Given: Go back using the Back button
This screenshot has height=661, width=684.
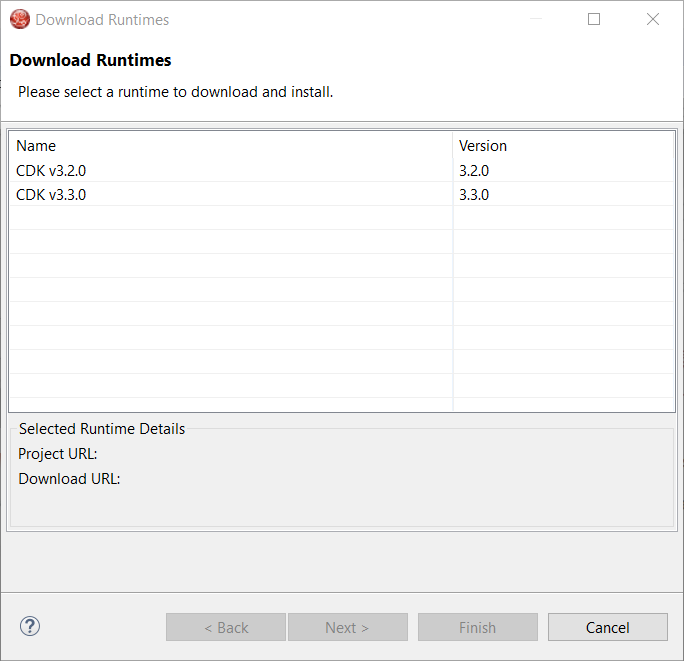Looking at the screenshot, I should 226,627.
